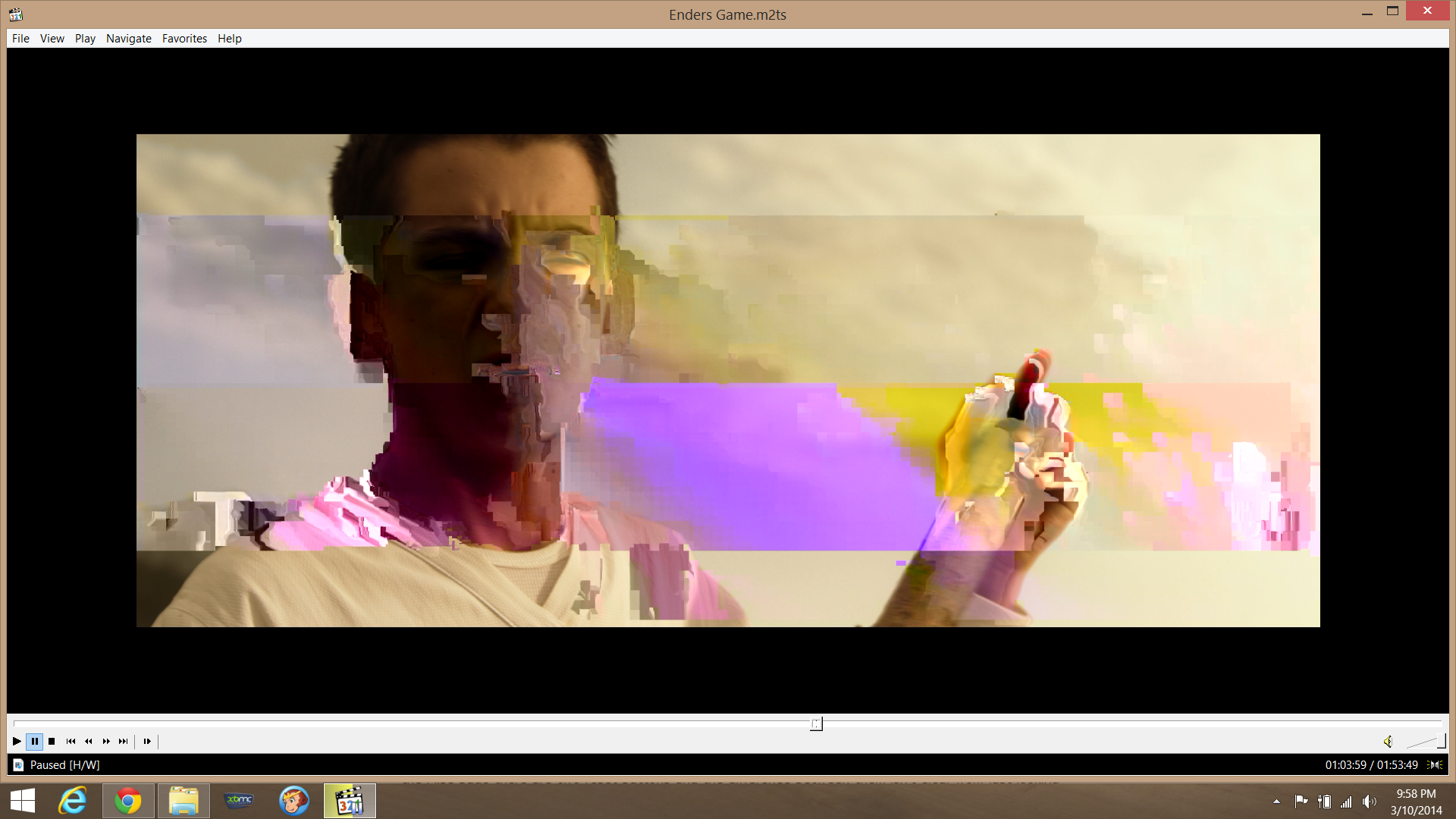This screenshot has width=1456, height=819.
Task: Click the fast forward (increase speed) button
Action: click(106, 741)
